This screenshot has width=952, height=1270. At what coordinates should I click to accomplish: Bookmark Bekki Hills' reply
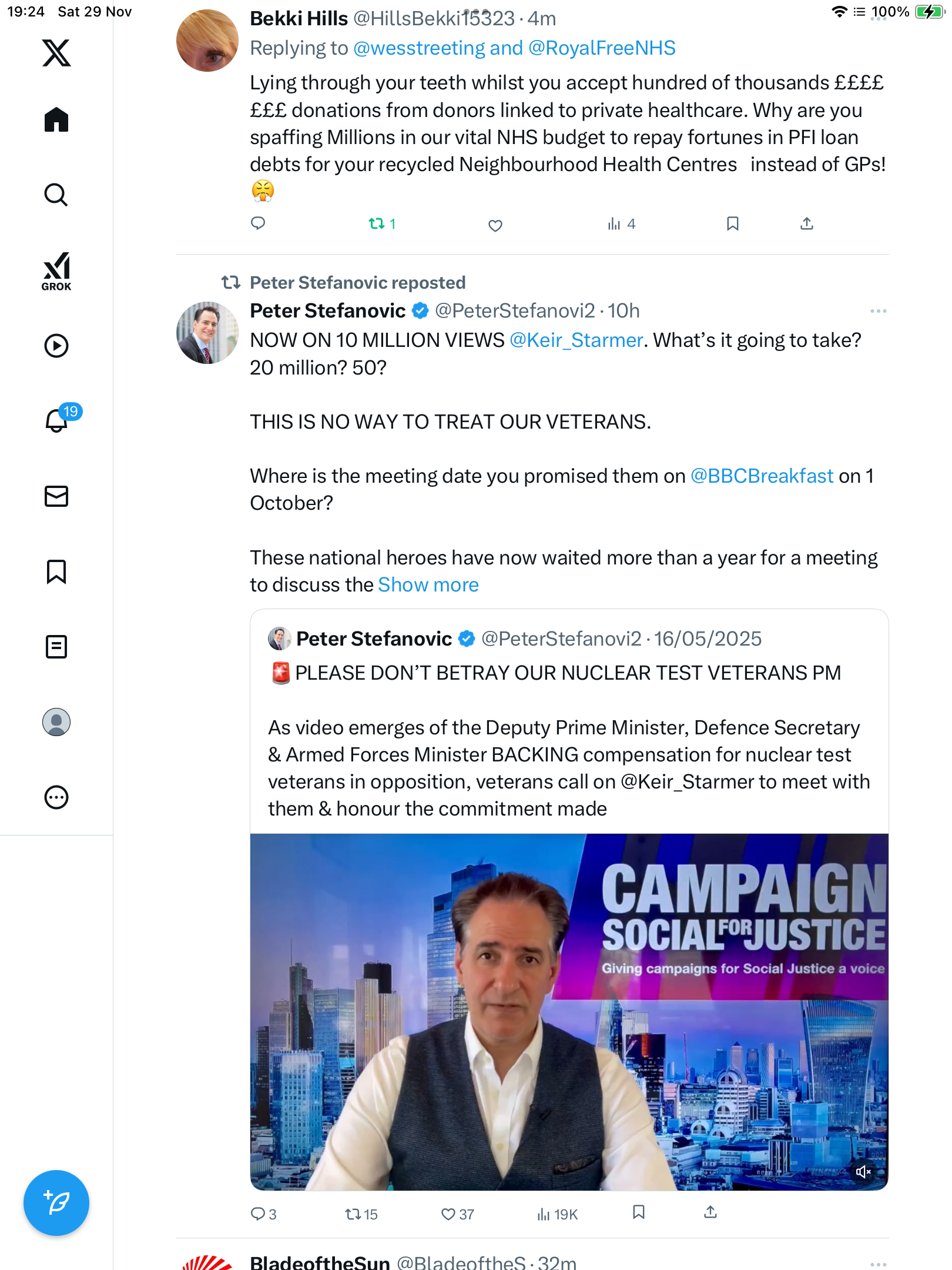(732, 224)
